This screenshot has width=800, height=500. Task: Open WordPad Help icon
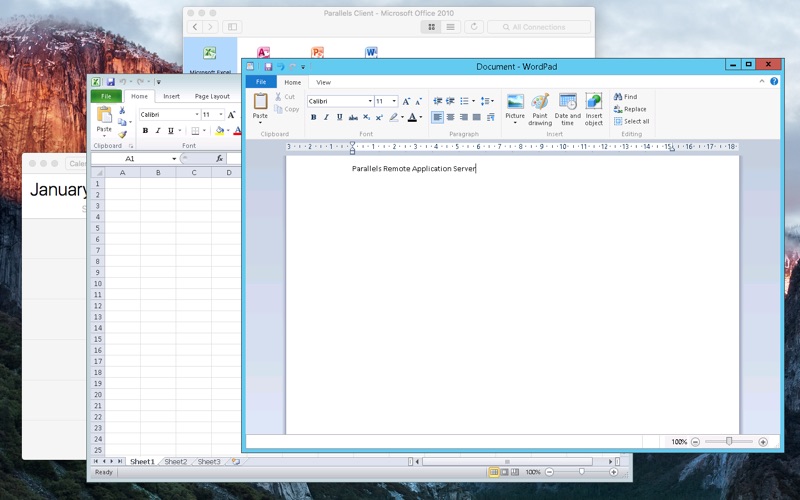(x=774, y=82)
